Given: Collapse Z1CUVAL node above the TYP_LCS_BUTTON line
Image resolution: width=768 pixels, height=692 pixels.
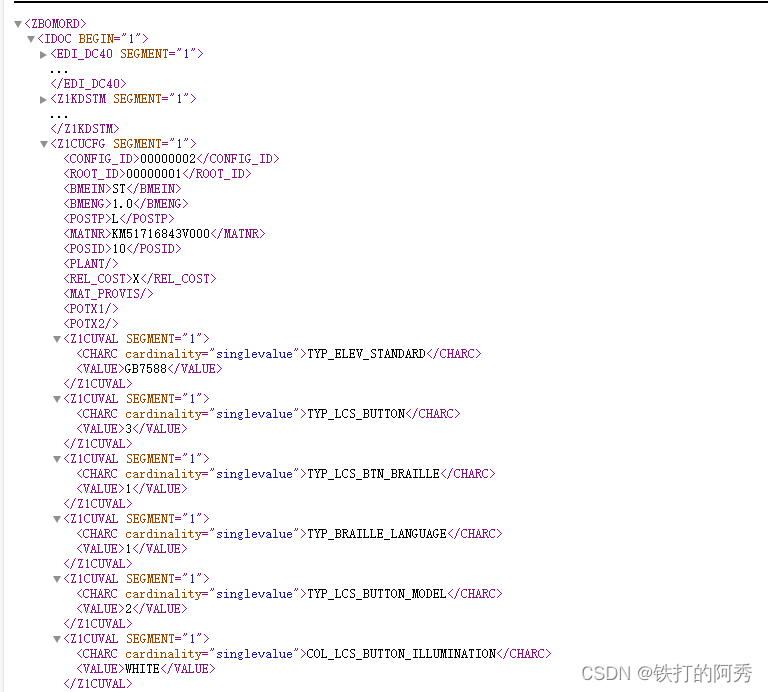Looking at the screenshot, I should point(57,399).
